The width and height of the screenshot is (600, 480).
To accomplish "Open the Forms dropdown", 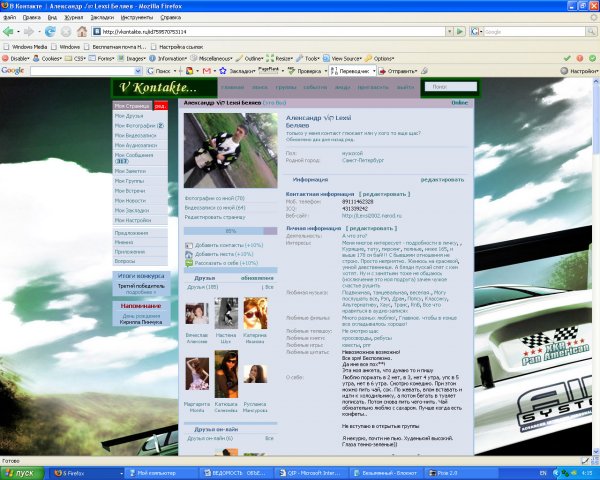I will pos(101,58).
